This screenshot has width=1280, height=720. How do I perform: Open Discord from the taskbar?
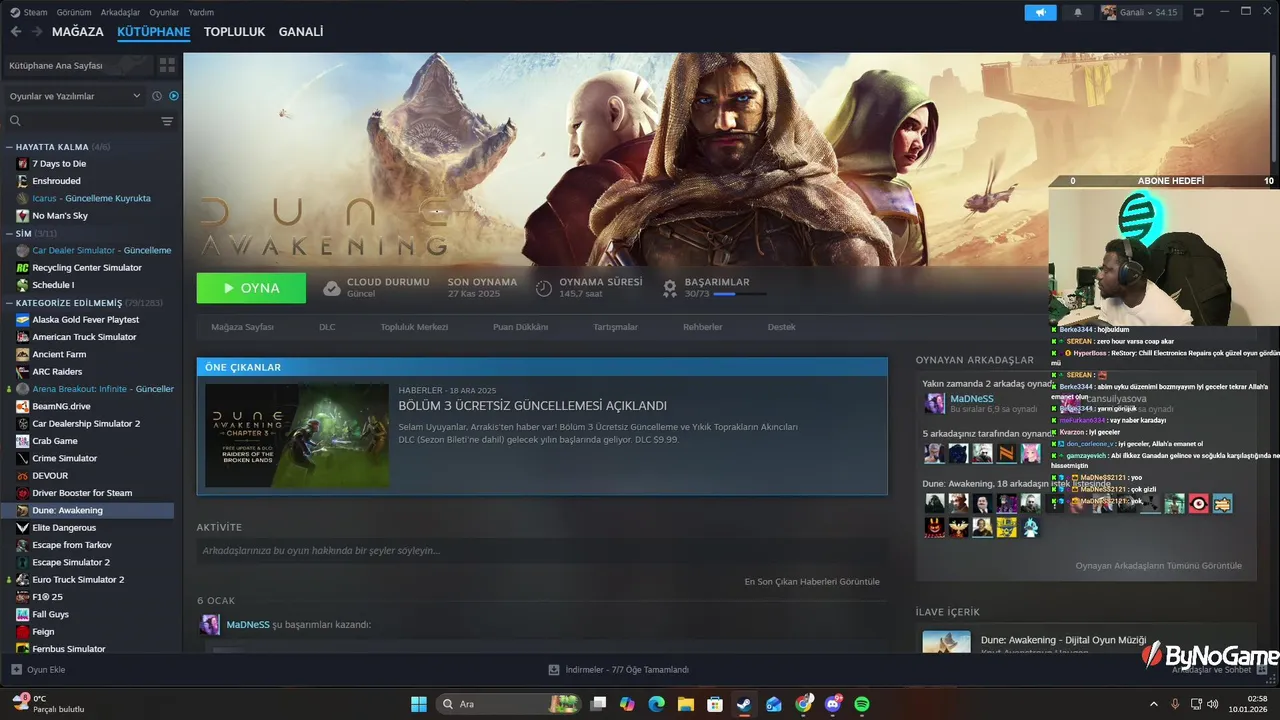pos(833,704)
